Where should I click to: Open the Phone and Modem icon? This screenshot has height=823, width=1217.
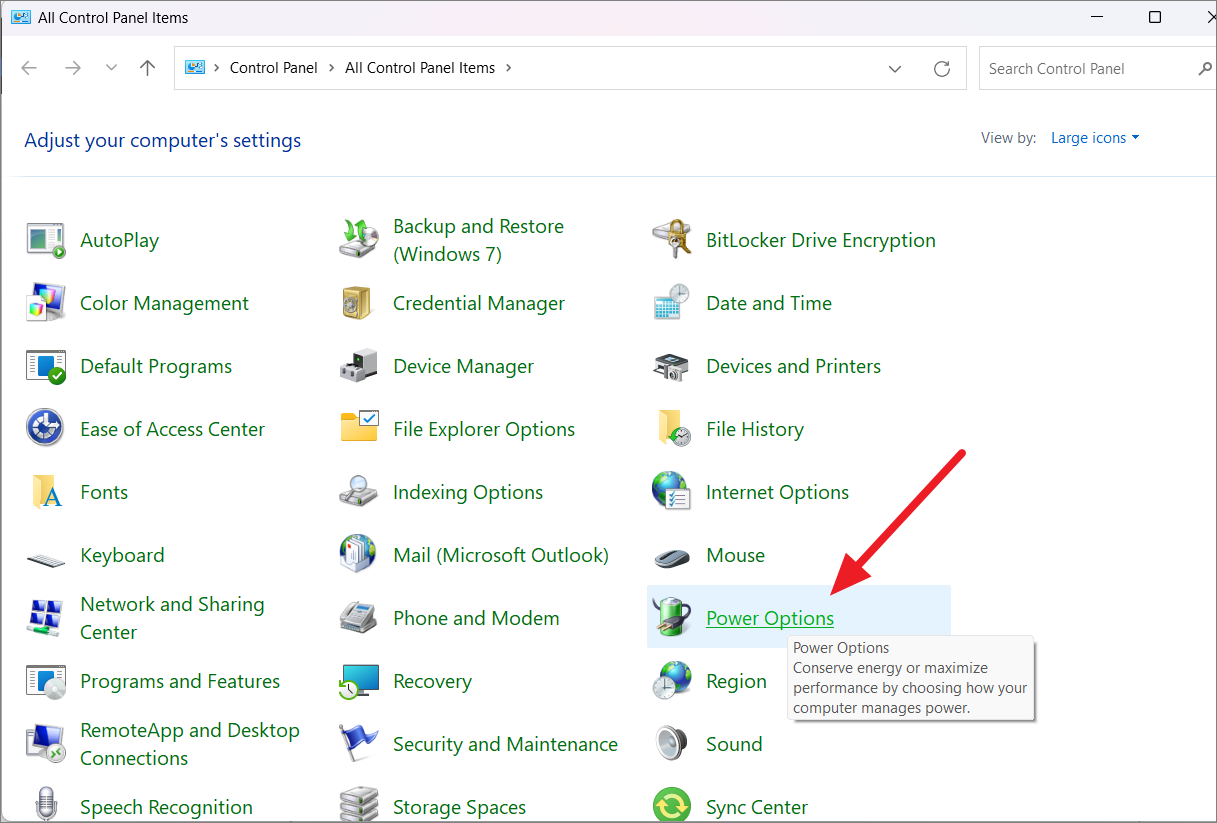[x=358, y=618]
